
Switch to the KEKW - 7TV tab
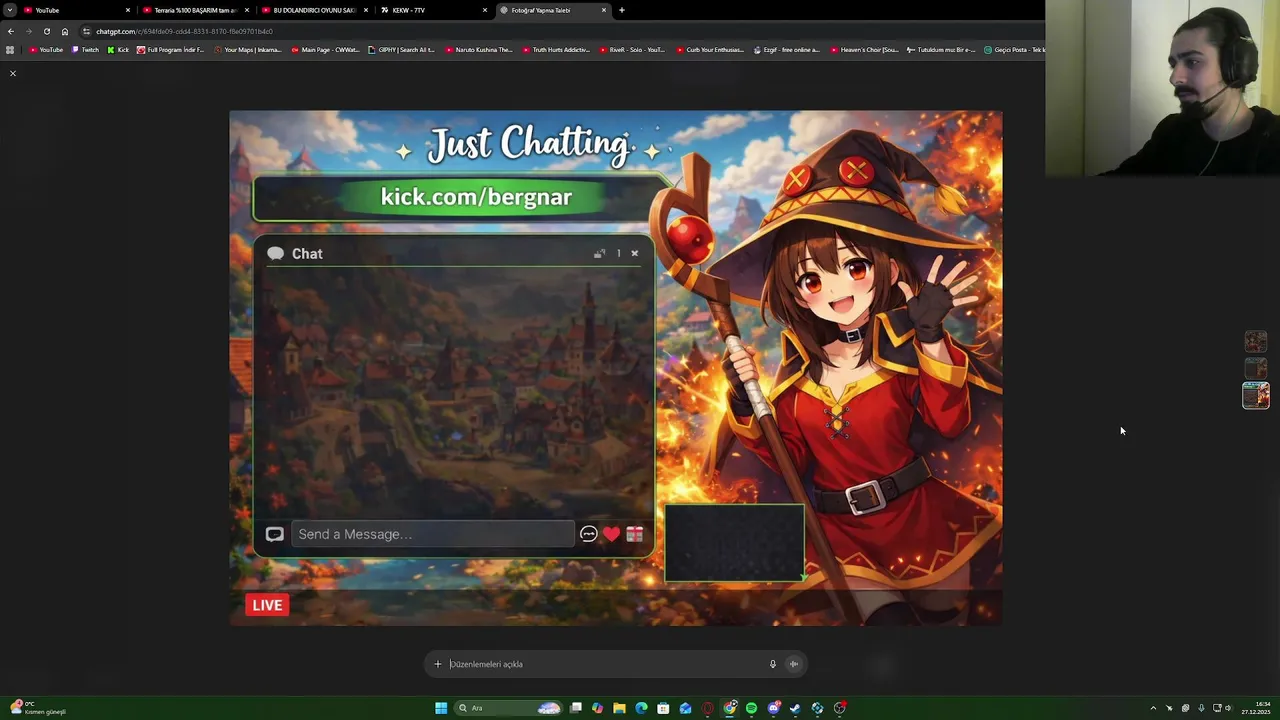tap(433, 10)
